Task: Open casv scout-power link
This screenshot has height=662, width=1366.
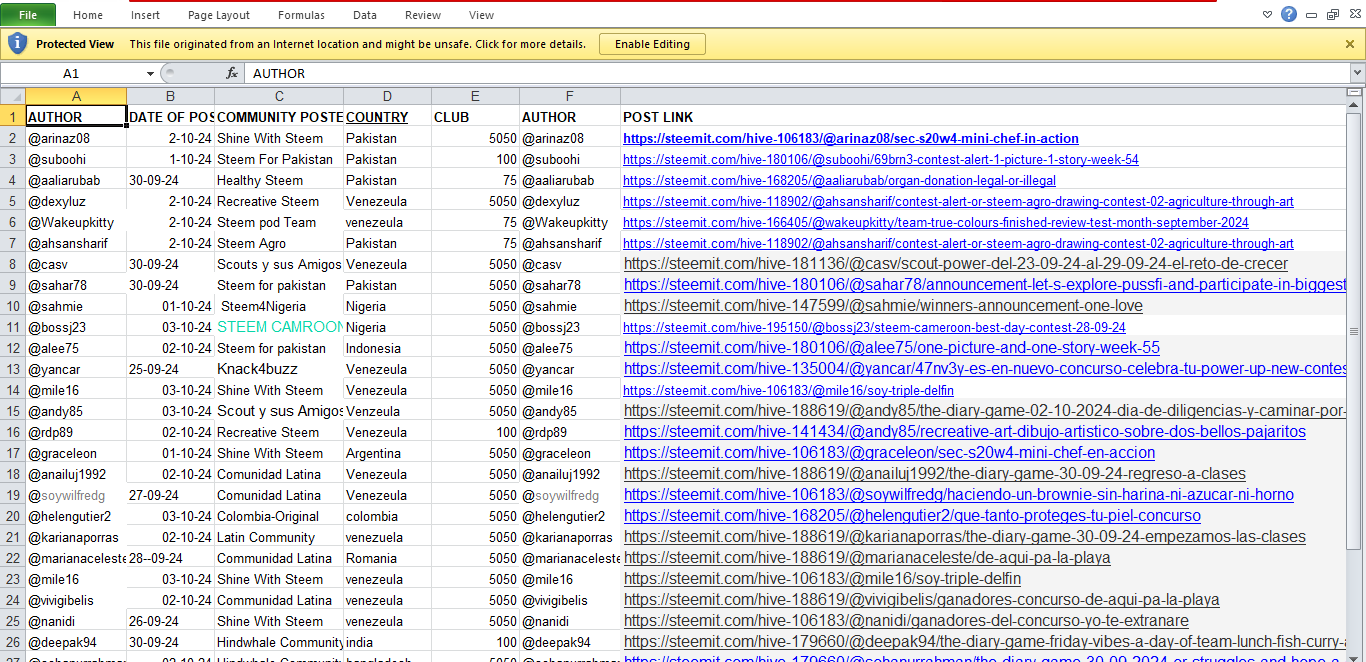Action: point(956,264)
